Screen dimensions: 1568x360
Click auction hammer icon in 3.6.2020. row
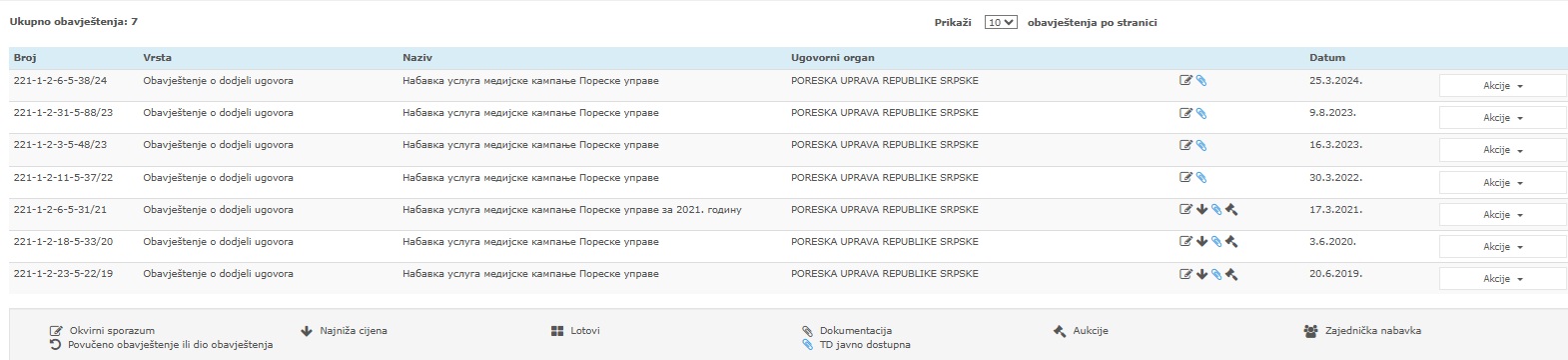coord(1231,242)
